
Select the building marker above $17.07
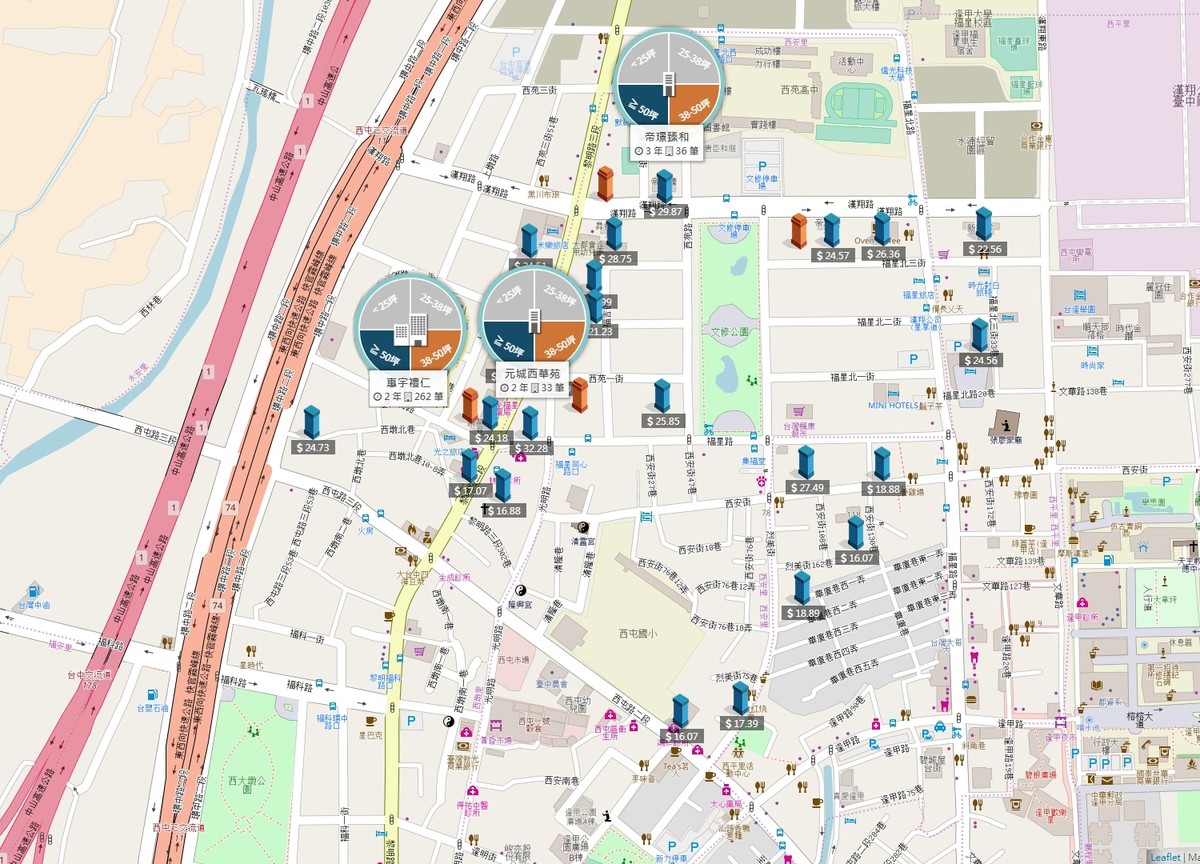[x=469, y=466]
